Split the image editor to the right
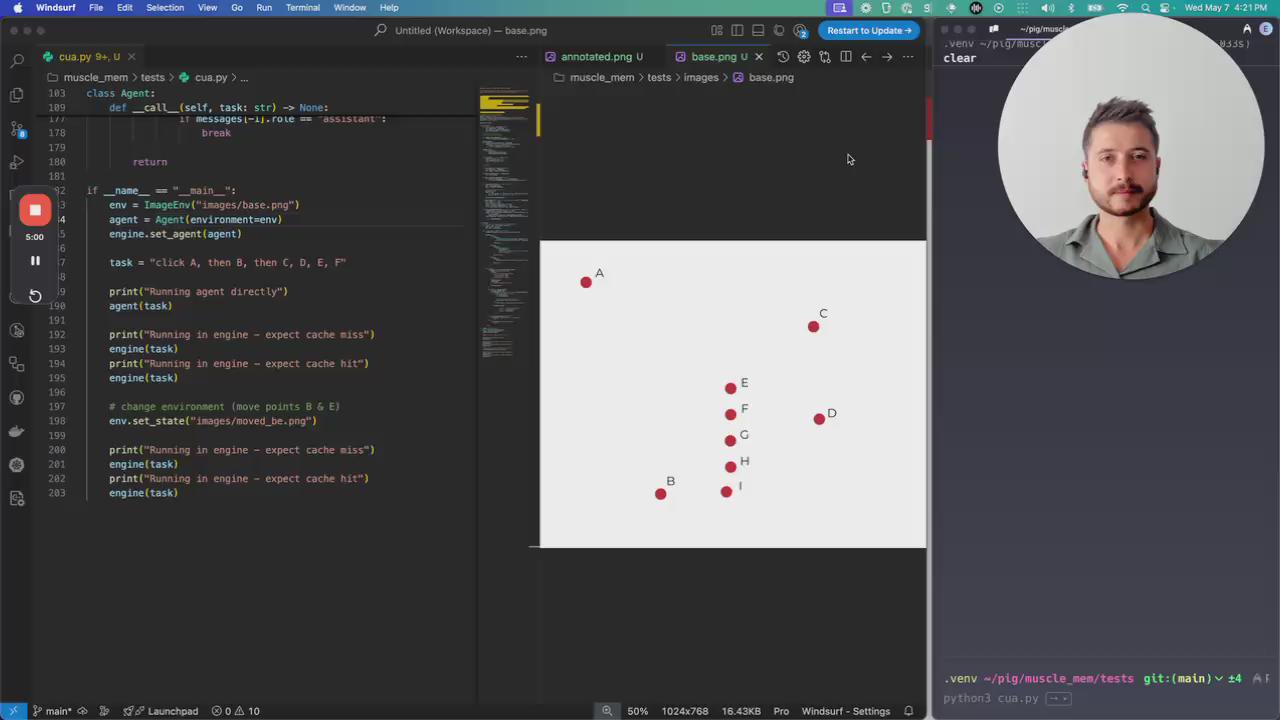This screenshot has width=1280, height=720. pos(846,57)
